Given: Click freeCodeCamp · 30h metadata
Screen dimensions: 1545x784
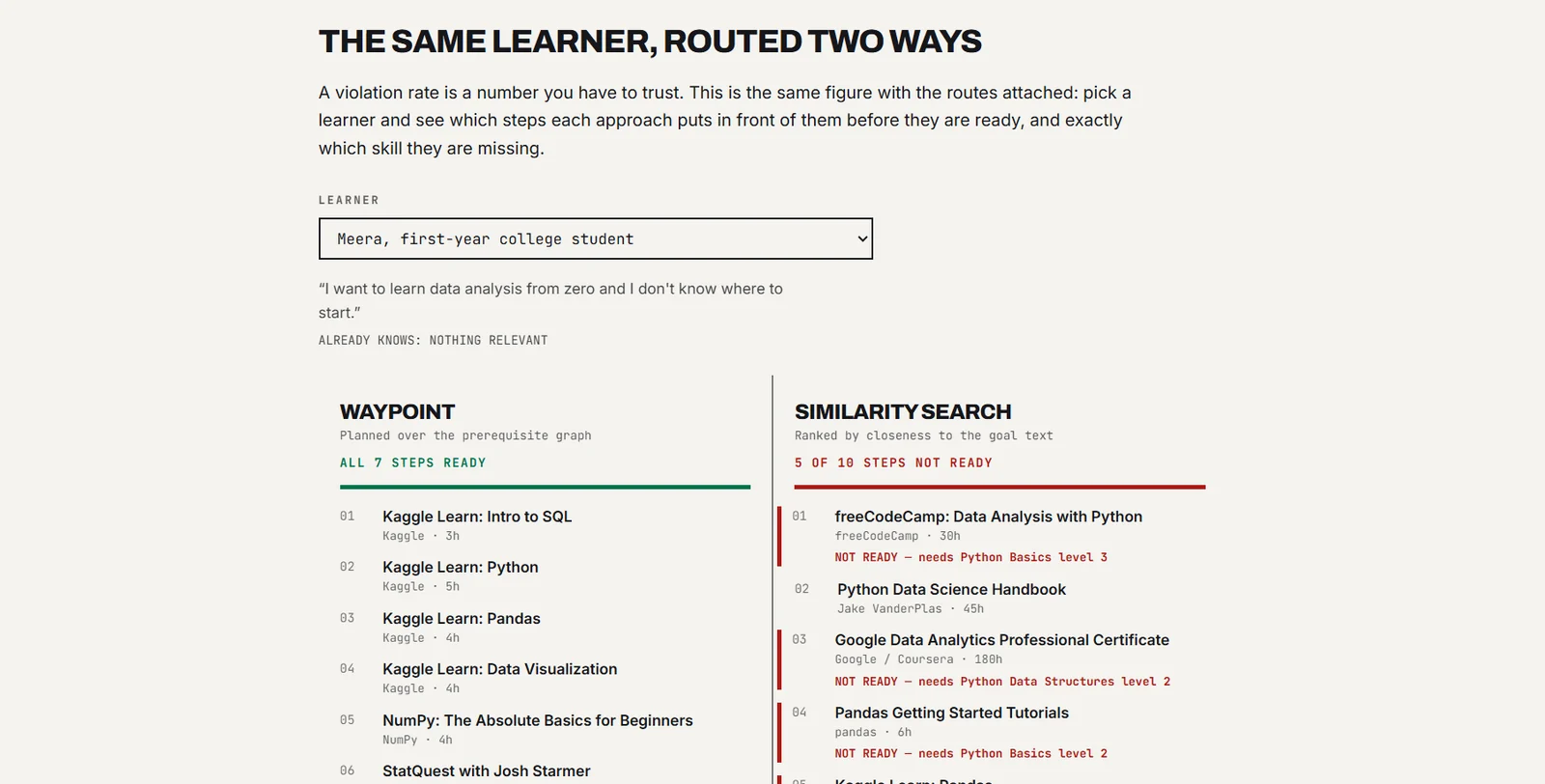Looking at the screenshot, I should (x=897, y=536).
